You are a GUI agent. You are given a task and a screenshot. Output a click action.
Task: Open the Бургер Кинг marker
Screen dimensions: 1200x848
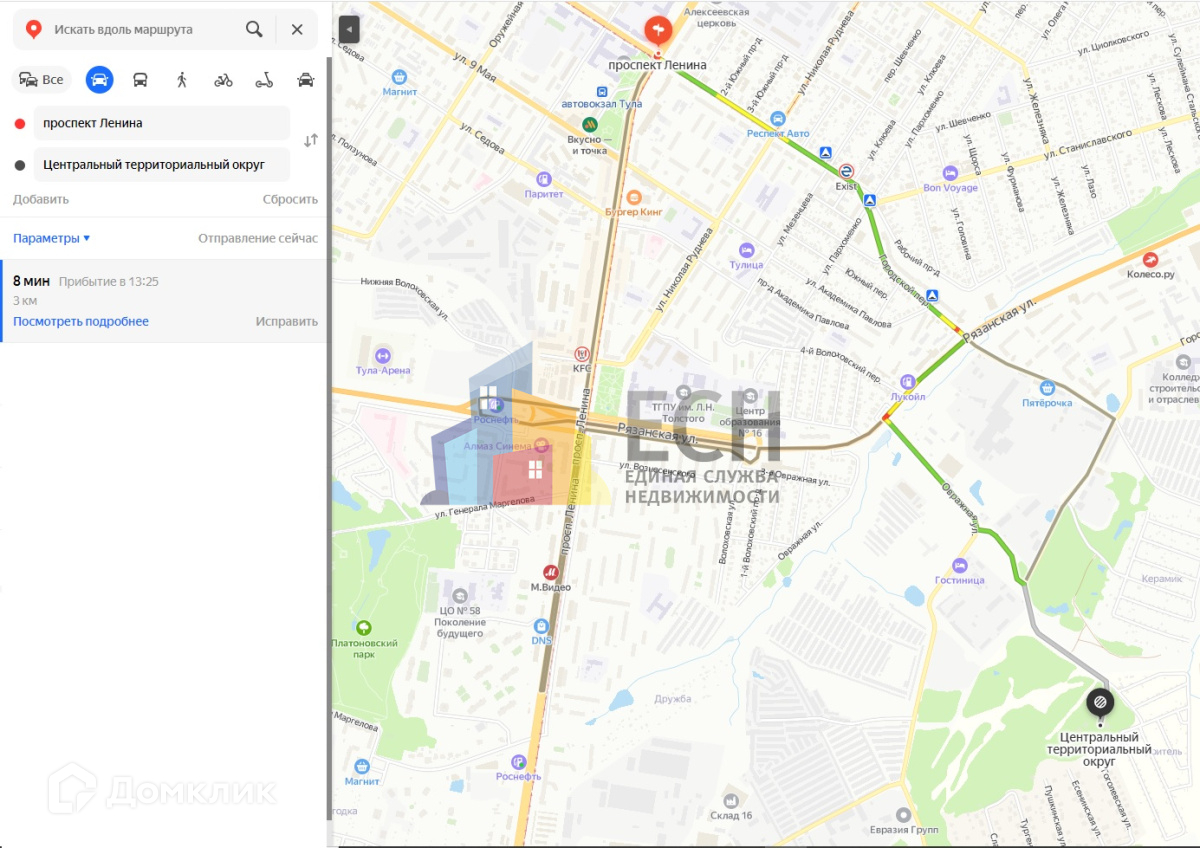pyautogui.click(x=634, y=197)
